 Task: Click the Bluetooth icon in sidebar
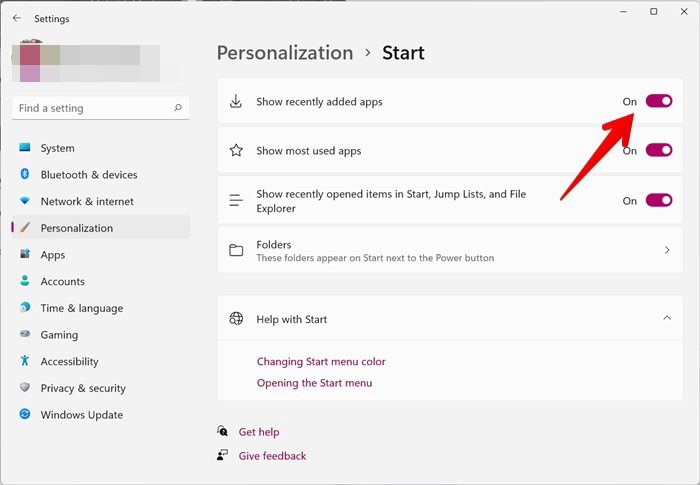[25, 174]
